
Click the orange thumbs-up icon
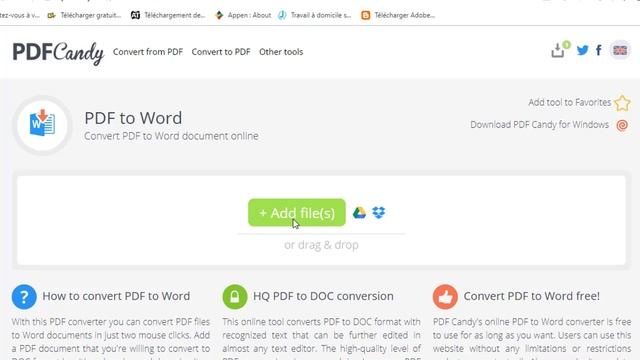point(445,297)
